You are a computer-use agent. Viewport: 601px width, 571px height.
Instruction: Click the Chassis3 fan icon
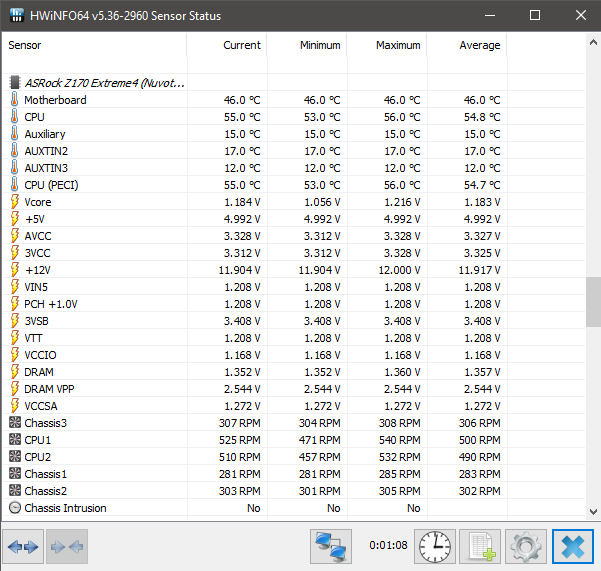click(x=15, y=423)
